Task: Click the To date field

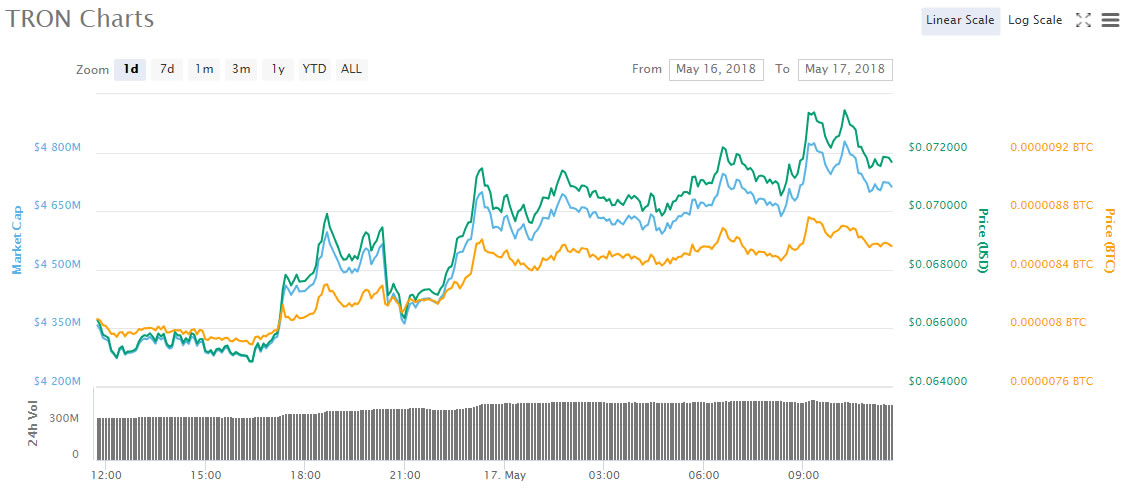Action: point(845,69)
